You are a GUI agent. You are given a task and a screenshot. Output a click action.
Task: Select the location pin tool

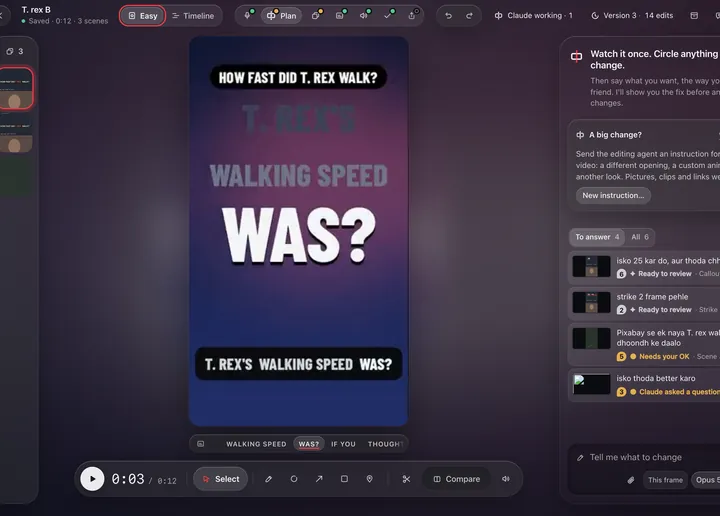tap(370, 479)
